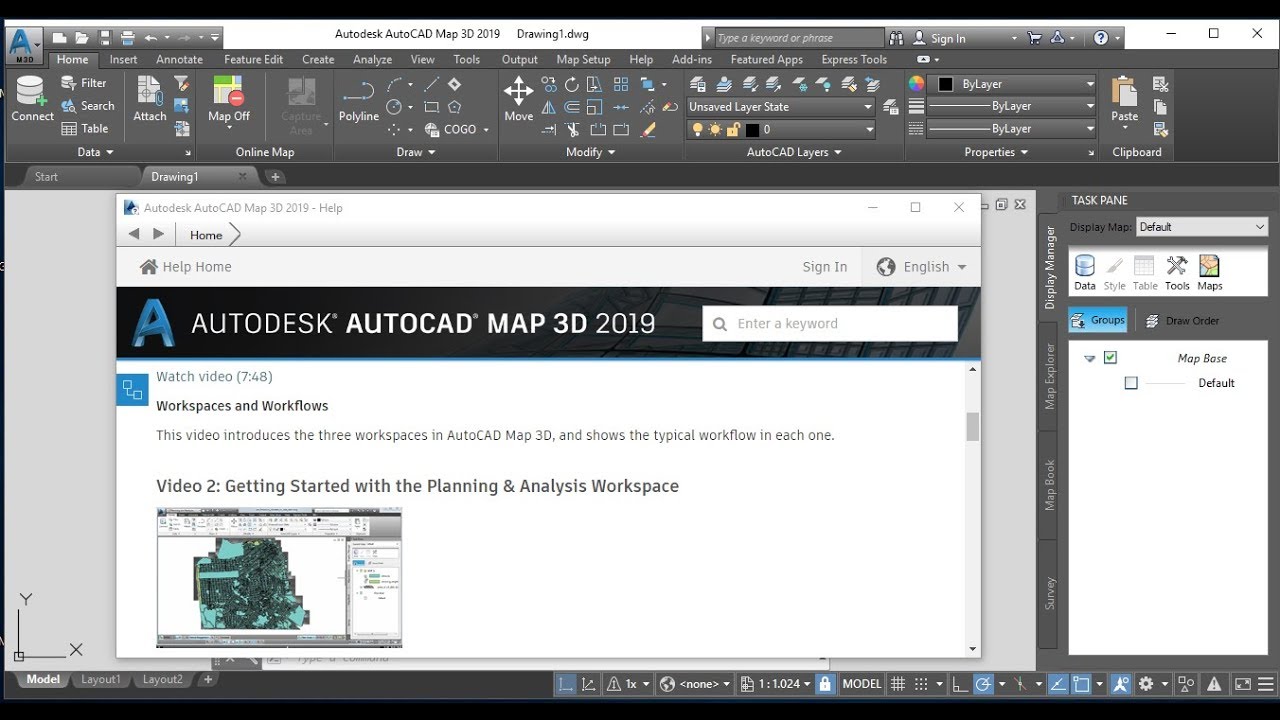
Task: Open the Filter tool in Data panel
Action: [x=84, y=83]
